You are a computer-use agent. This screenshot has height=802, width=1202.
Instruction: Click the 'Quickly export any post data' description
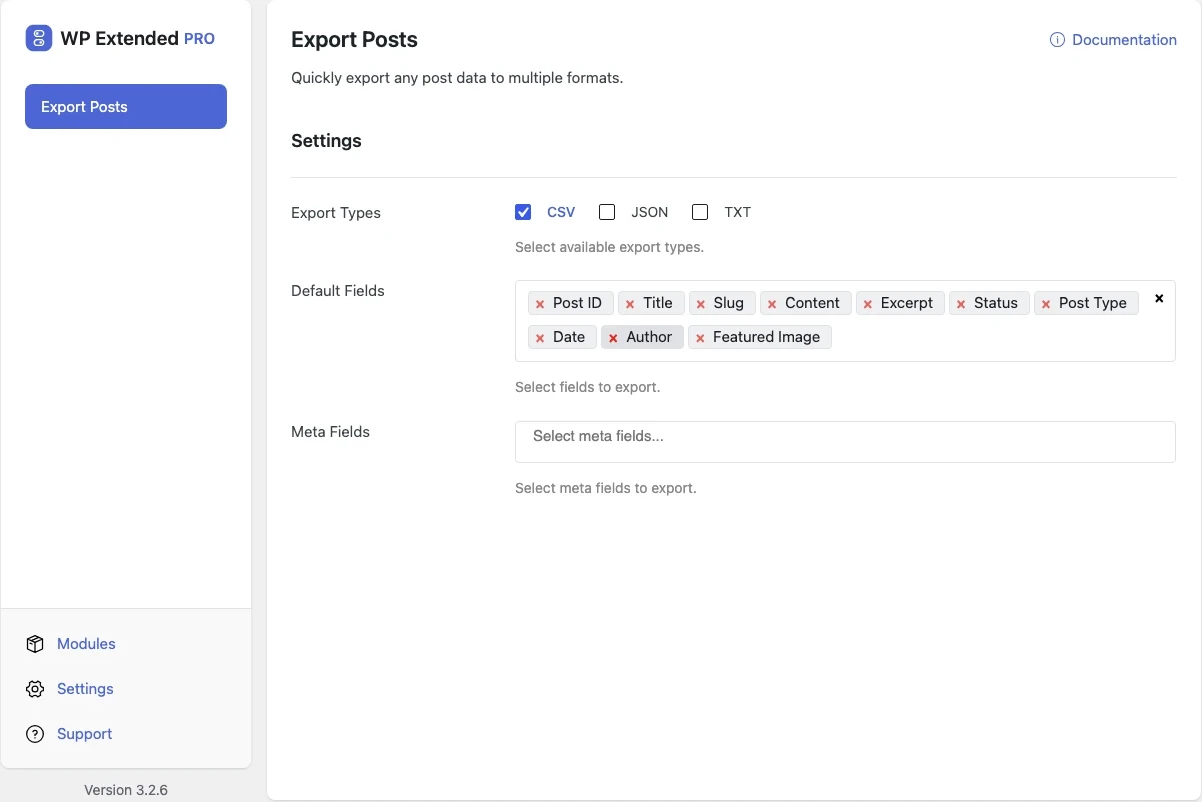(457, 78)
